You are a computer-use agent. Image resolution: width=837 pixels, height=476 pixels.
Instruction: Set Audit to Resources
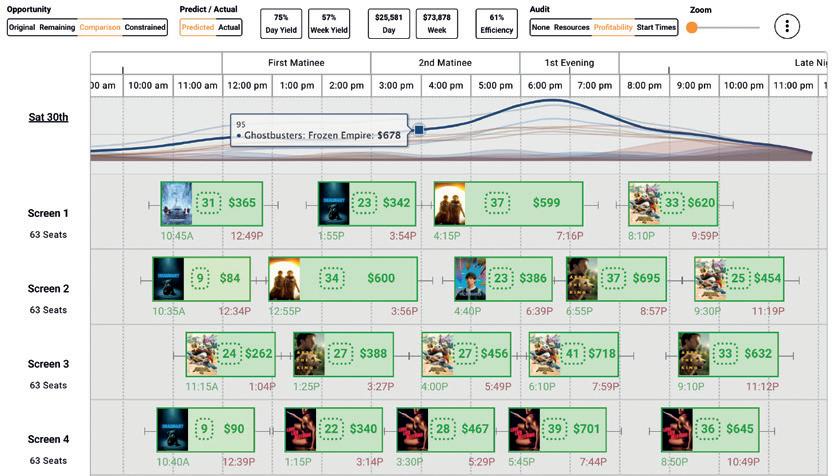(572, 27)
